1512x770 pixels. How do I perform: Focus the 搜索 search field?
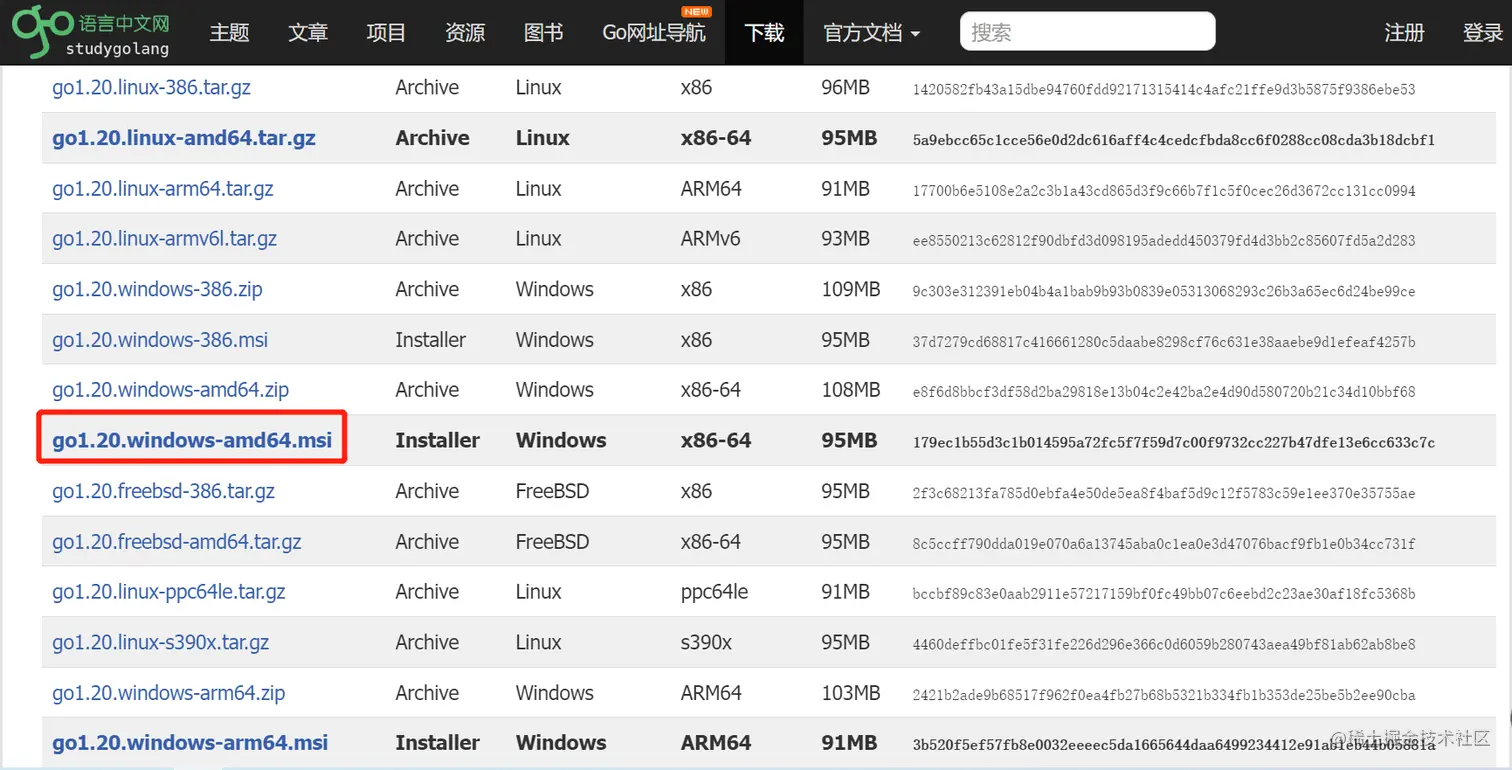(1088, 32)
